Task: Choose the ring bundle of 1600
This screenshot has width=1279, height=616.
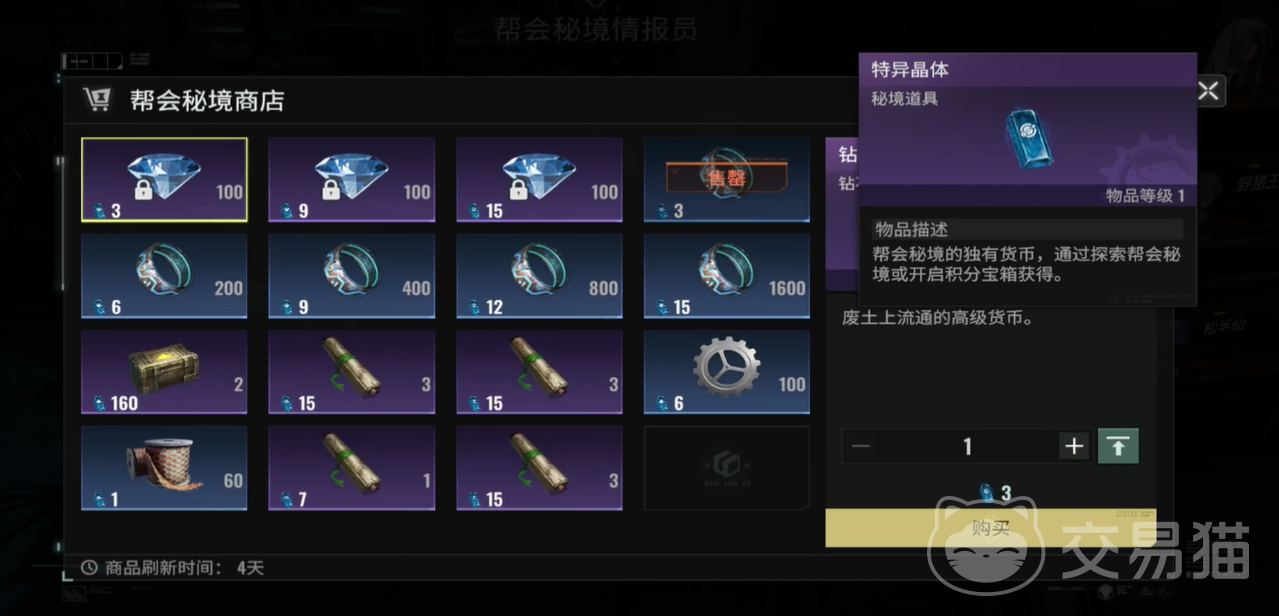Action: (x=727, y=276)
